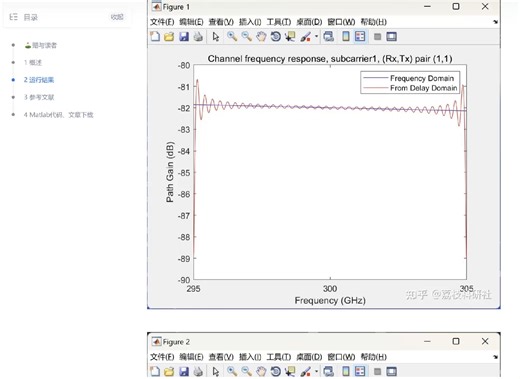Choose the Rotate 3D tool in Figure 1
The height and width of the screenshot is (379, 520).
[276, 36]
